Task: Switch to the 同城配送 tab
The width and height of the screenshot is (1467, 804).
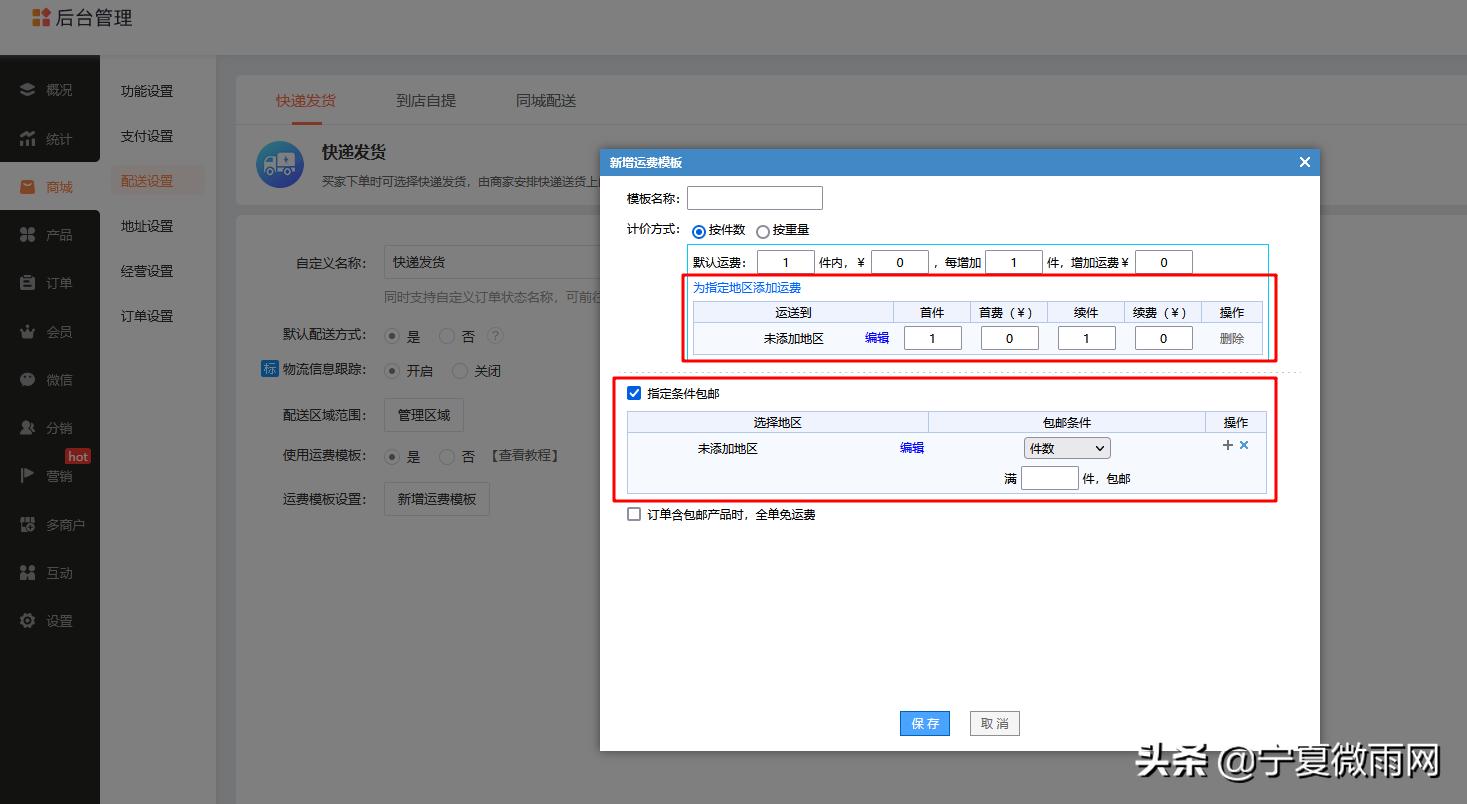Action: [x=545, y=100]
